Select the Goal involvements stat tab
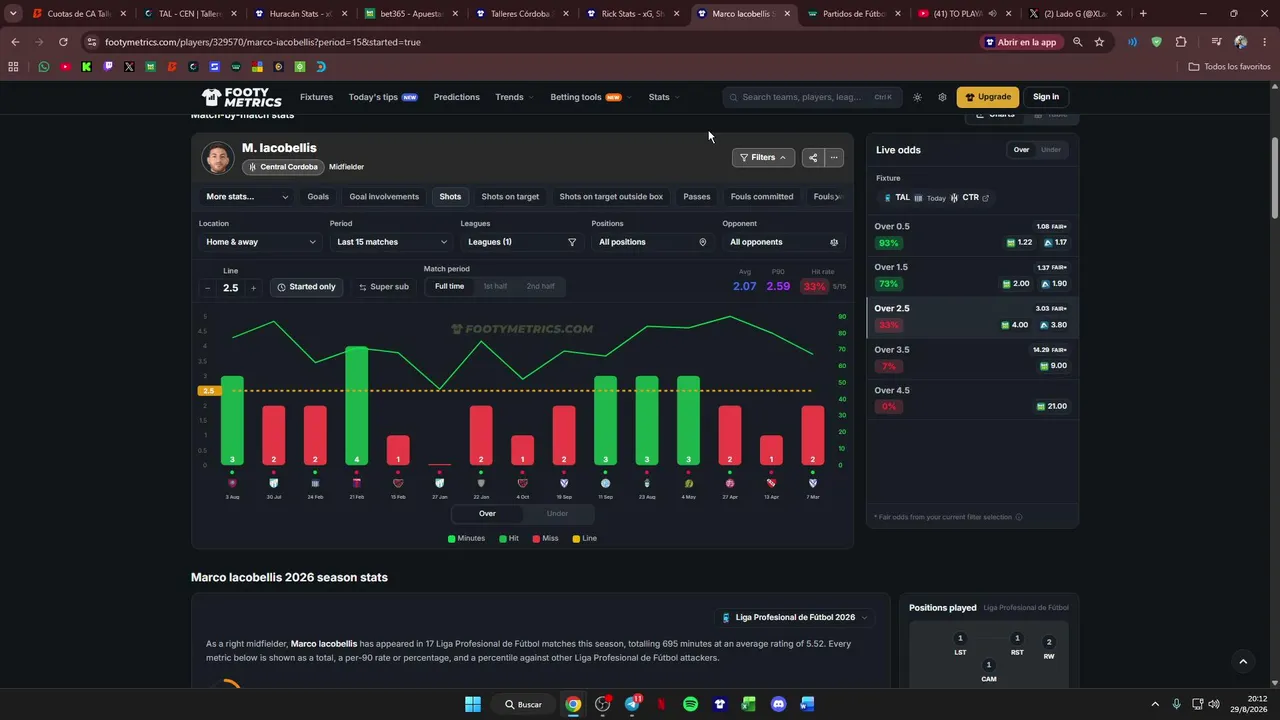 pos(384,197)
